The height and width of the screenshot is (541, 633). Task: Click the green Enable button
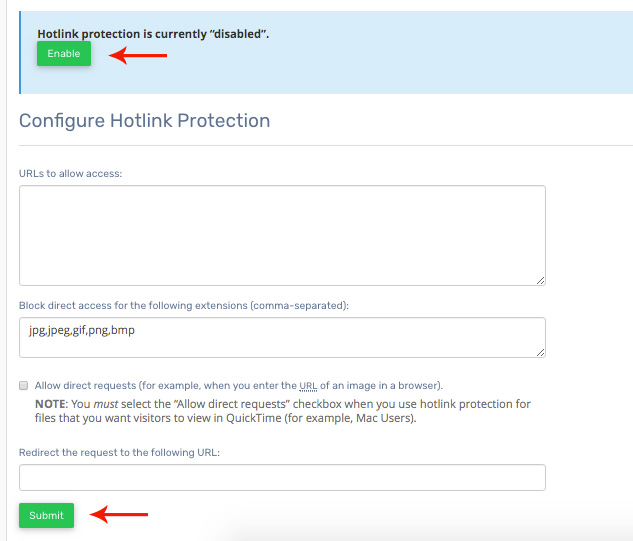pos(64,54)
